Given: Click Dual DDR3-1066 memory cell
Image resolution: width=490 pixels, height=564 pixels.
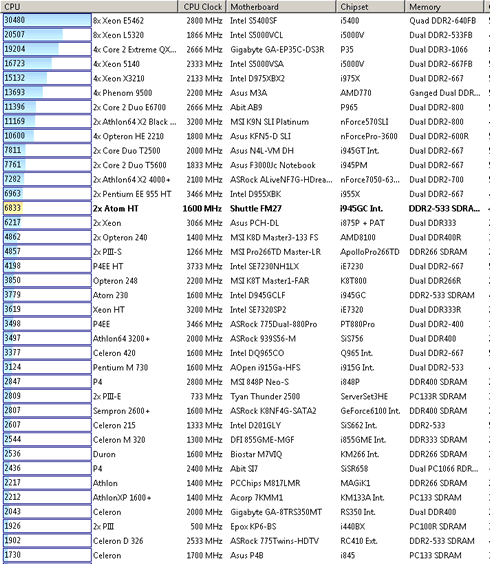Looking at the screenshot, I should [x=439, y=50].
